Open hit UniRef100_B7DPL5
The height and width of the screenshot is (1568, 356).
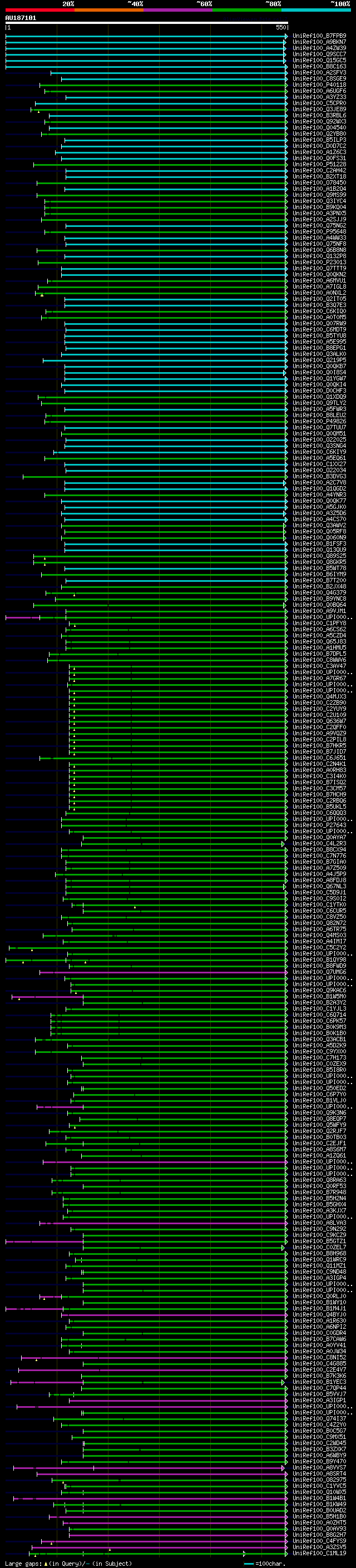pos(319,654)
